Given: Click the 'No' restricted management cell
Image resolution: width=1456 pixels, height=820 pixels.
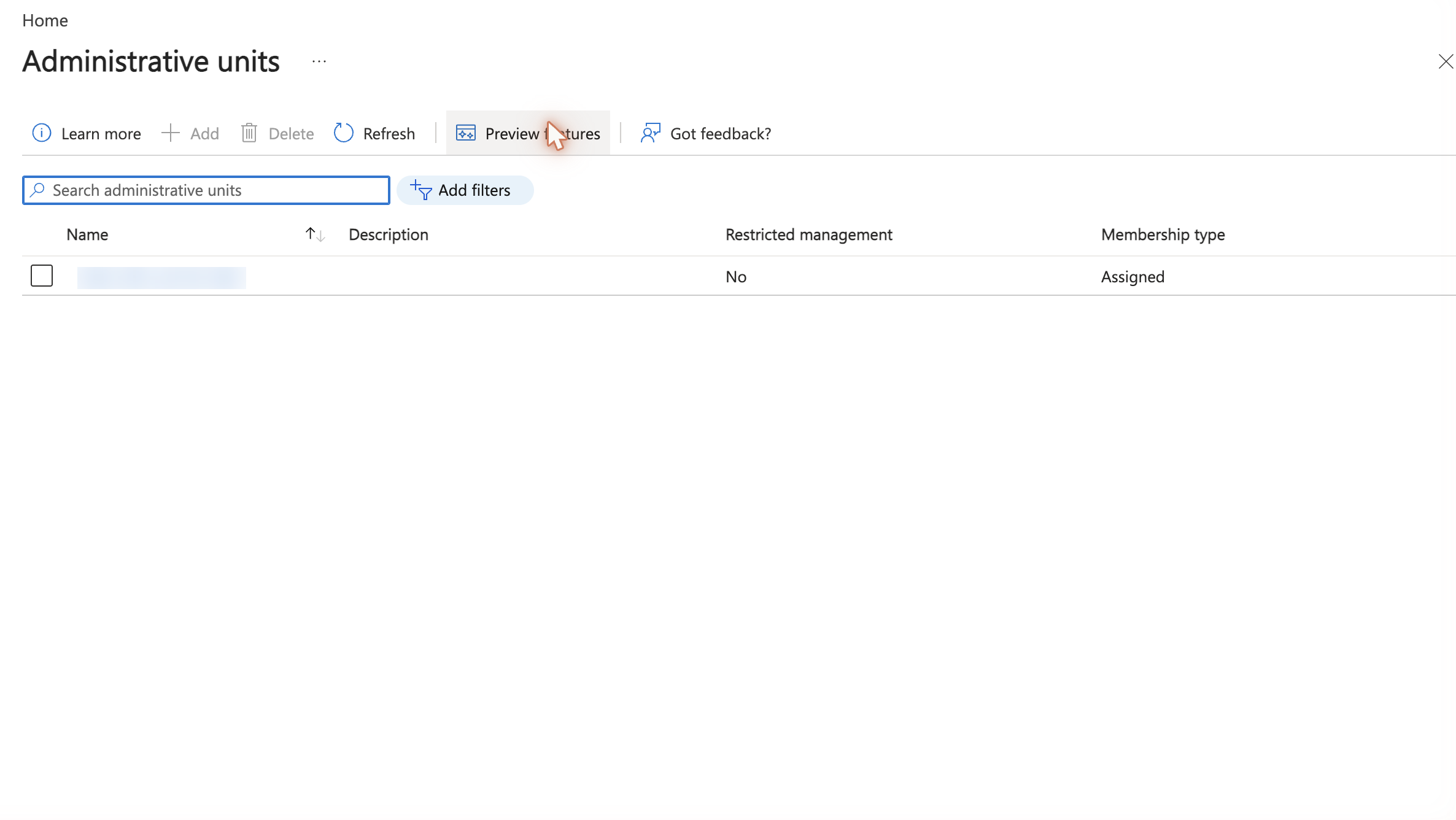Looking at the screenshot, I should click(x=736, y=277).
